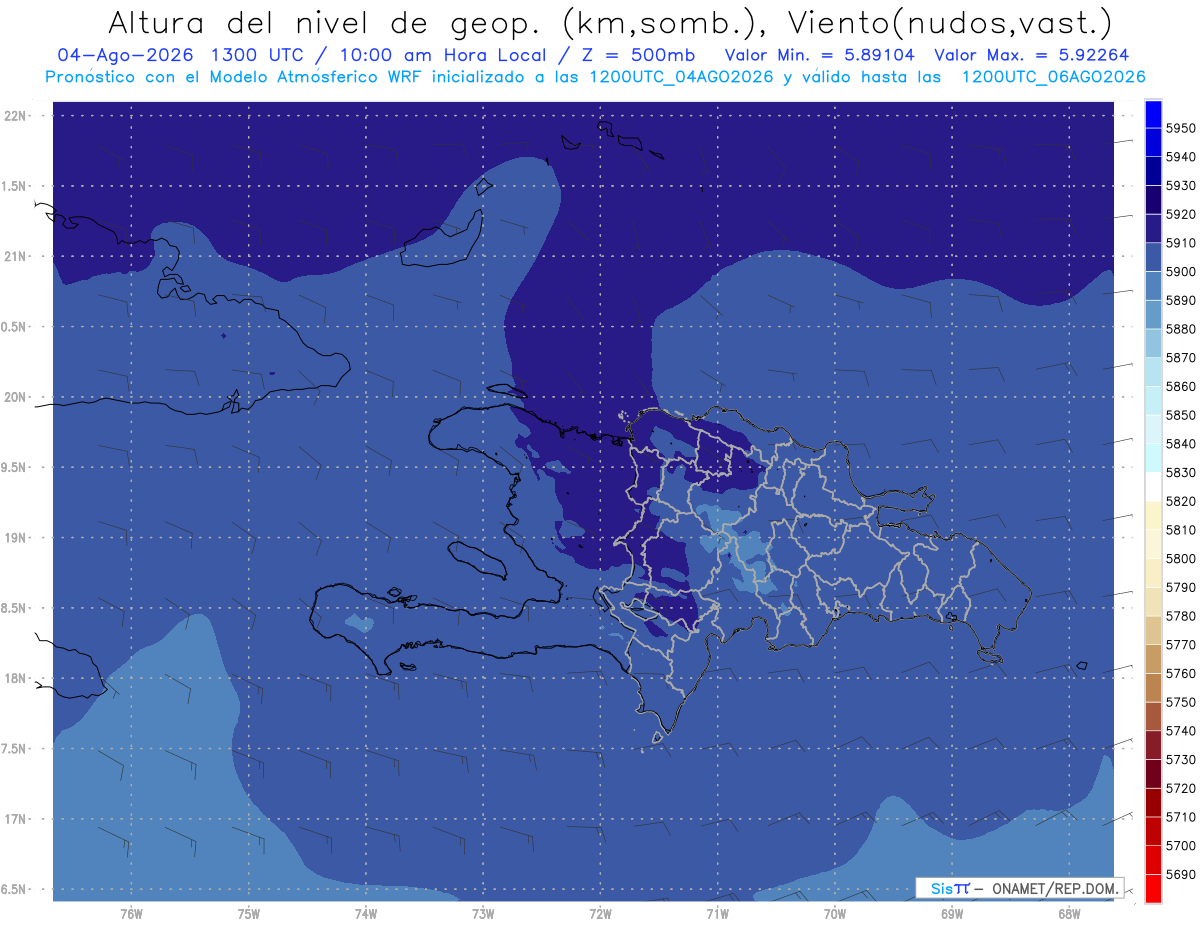Click the "5830" legend value

(x=1181, y=472)
